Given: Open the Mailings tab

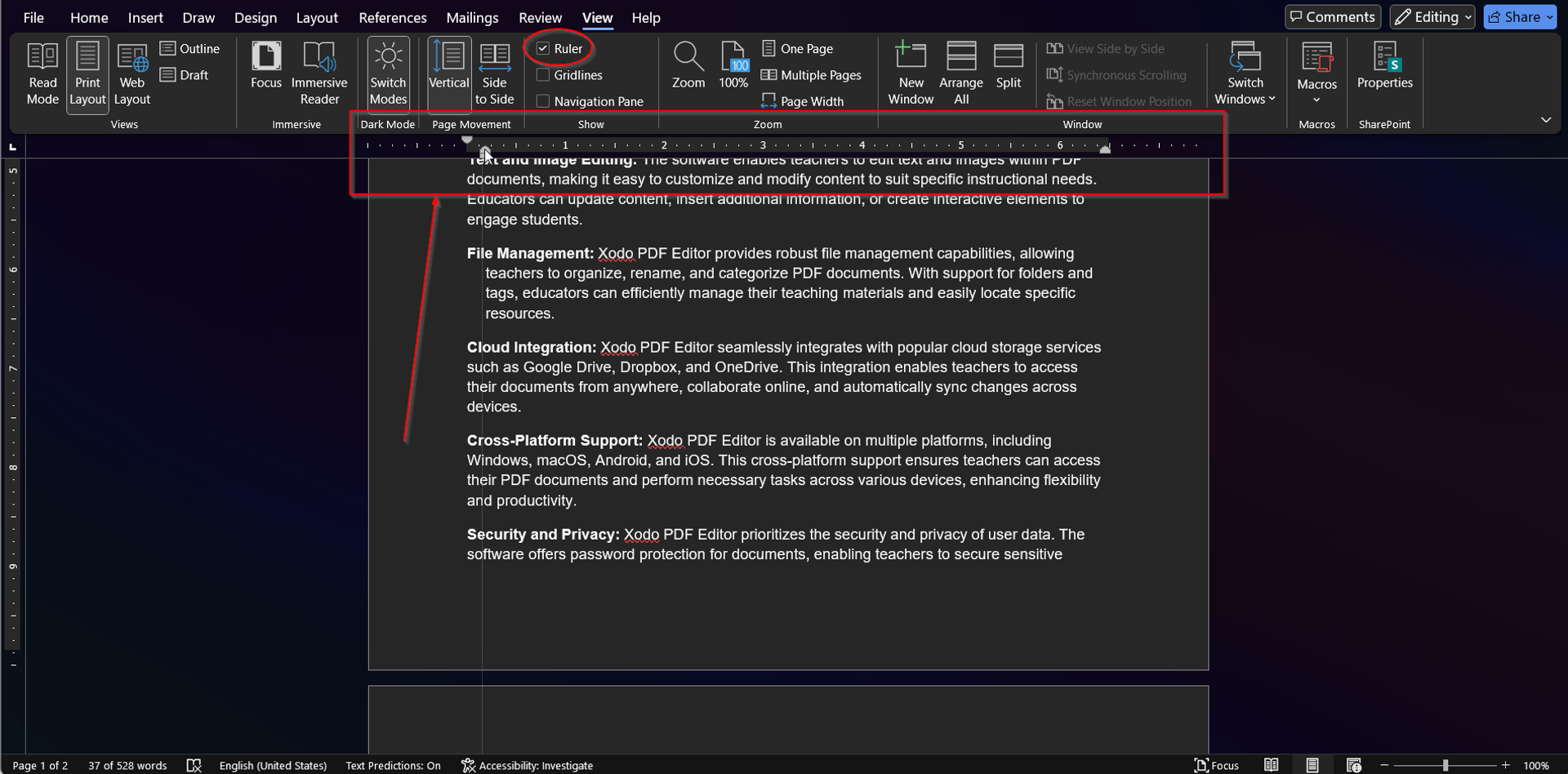Looking at the screenshot, I should pos(472,17).
